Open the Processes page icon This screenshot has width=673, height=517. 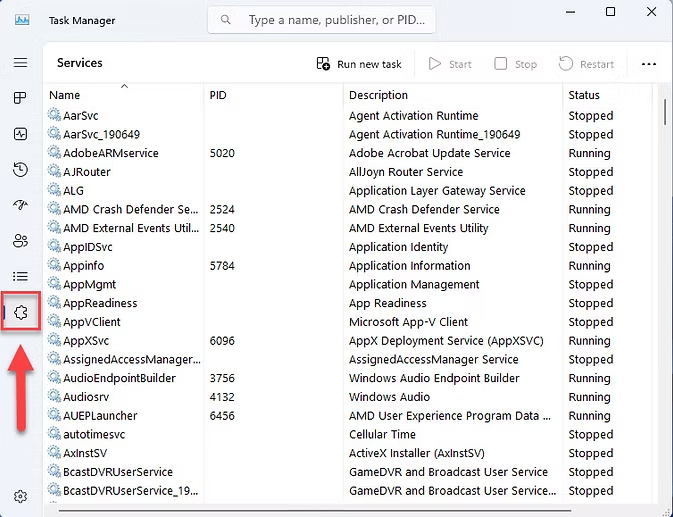20,98
